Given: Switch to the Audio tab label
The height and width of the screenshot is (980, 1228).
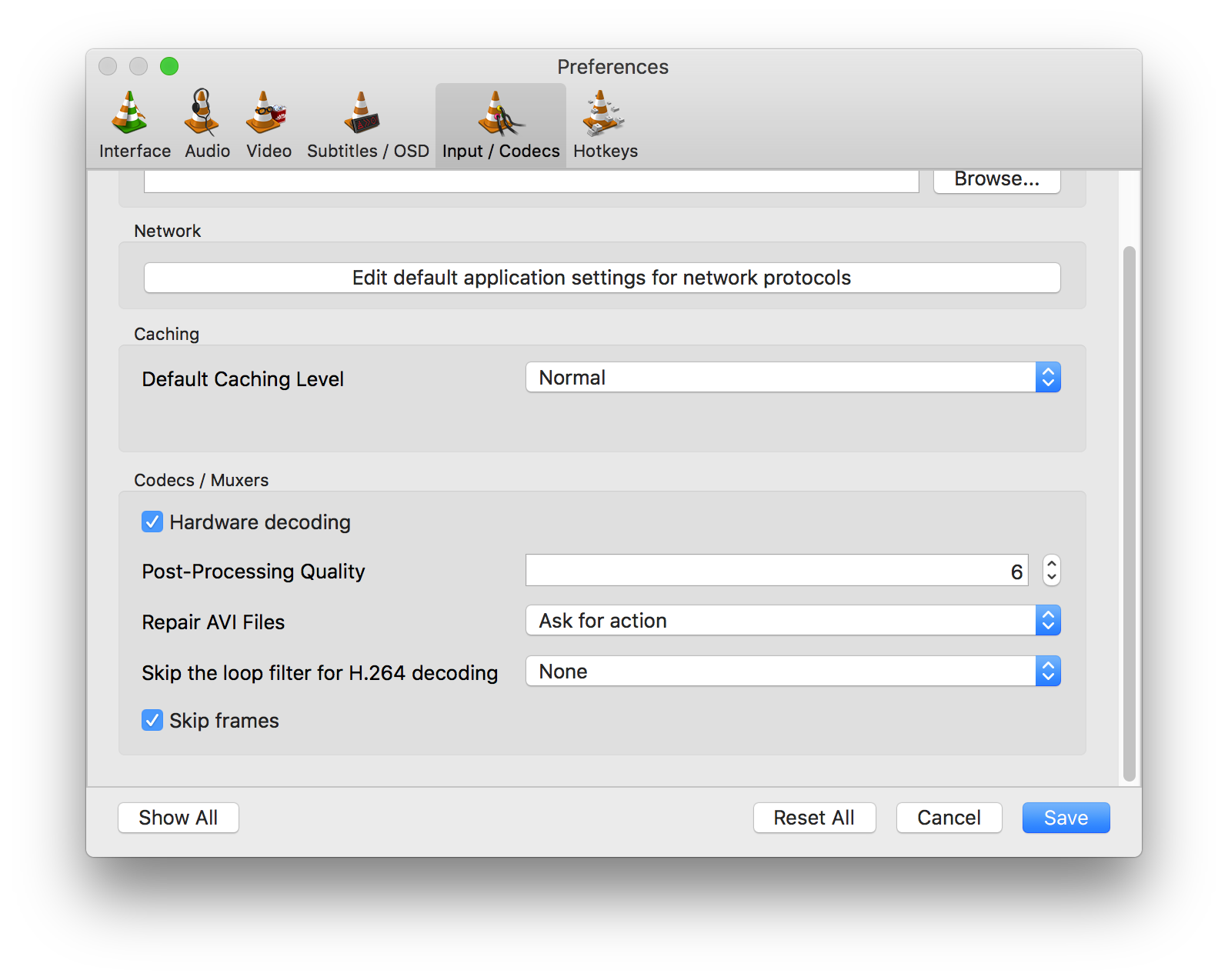Looking at the screenshot, I should coord(207,151).
